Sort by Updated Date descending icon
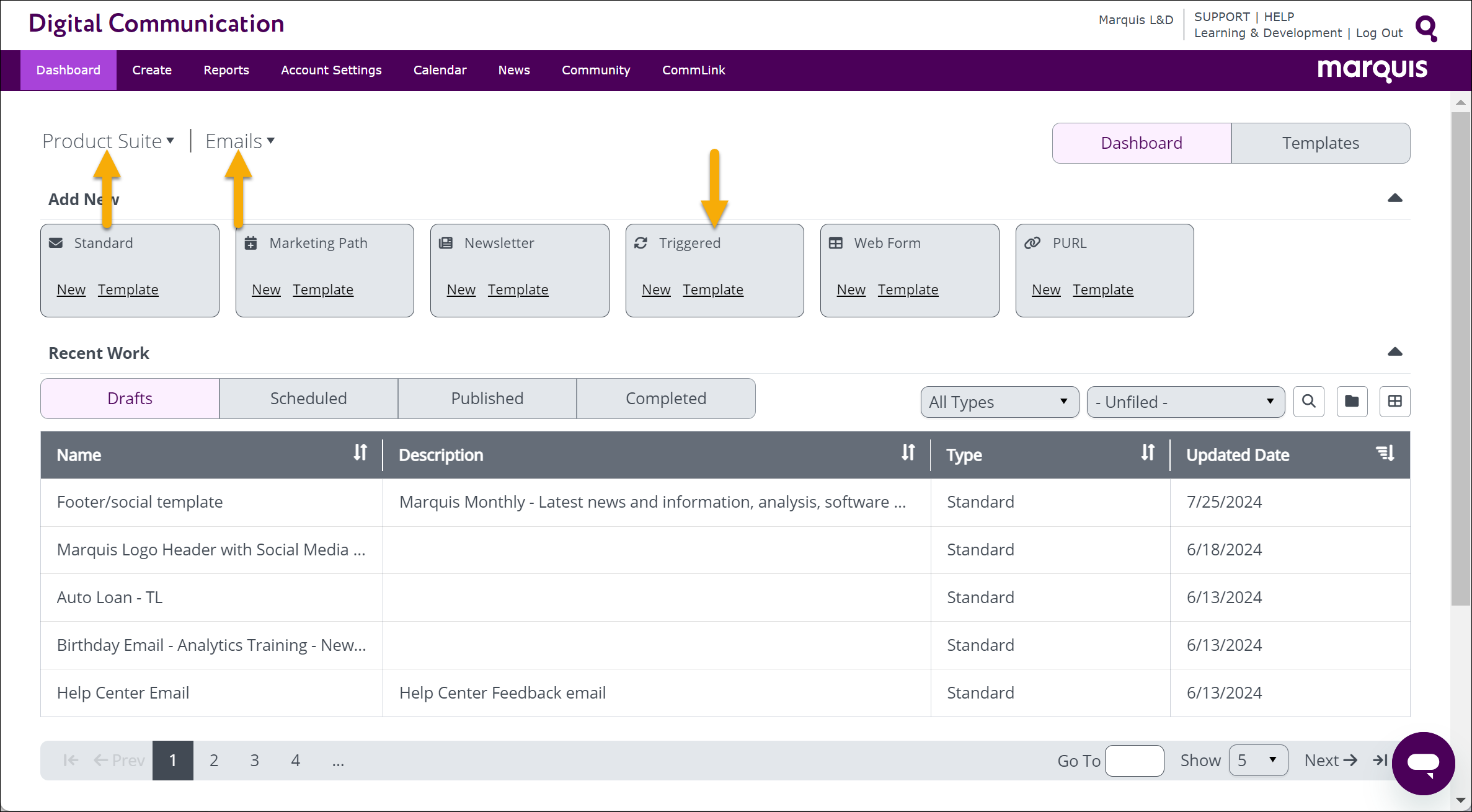1472x812 pixels. 1386,453
